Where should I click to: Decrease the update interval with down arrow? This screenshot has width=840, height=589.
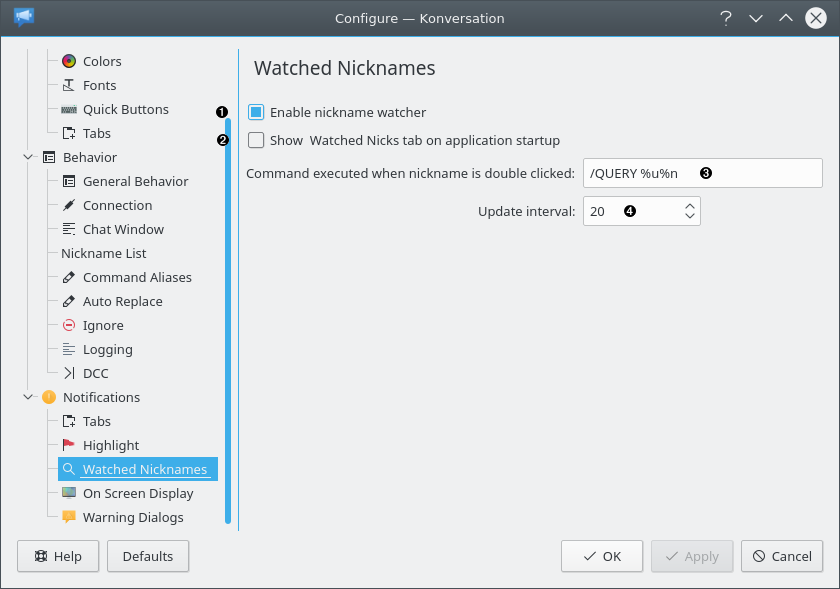pyautogui.click(x=689, y=217)
